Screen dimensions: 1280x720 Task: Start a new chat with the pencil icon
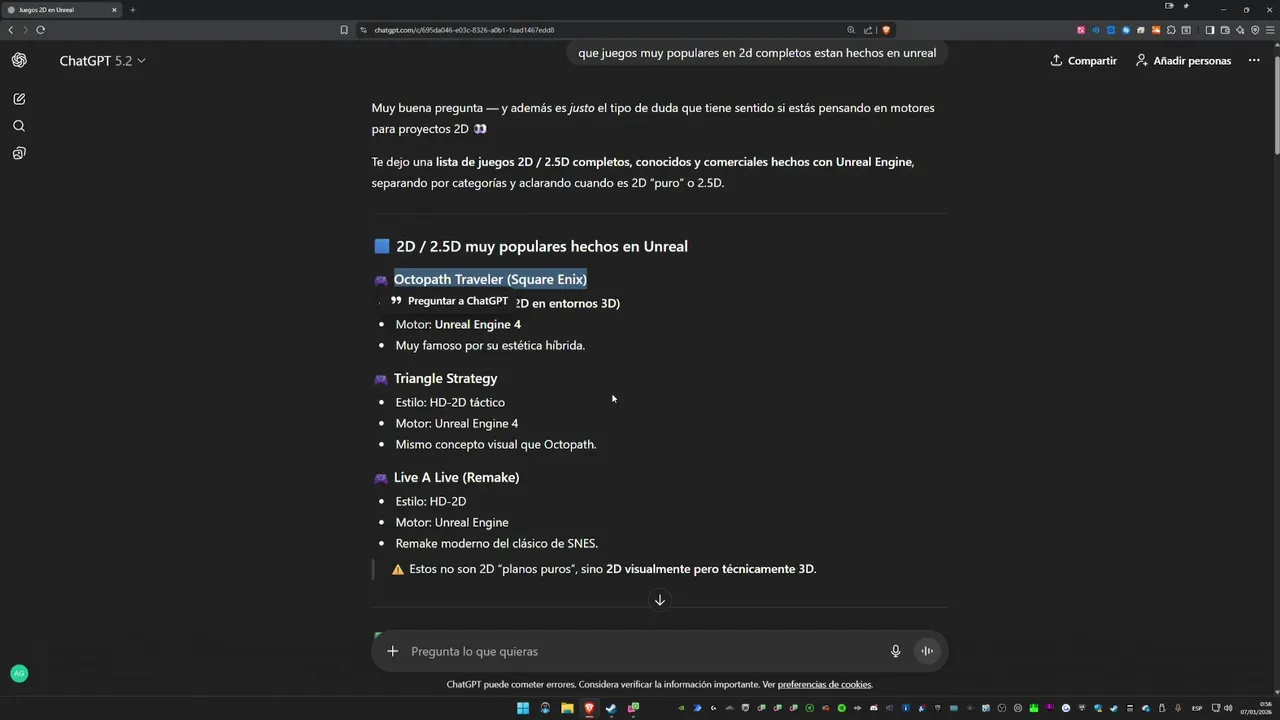coord(19,99)
